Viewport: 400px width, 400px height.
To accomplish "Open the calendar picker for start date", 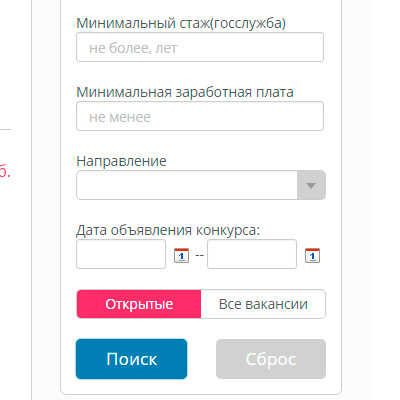I will 181,256.
